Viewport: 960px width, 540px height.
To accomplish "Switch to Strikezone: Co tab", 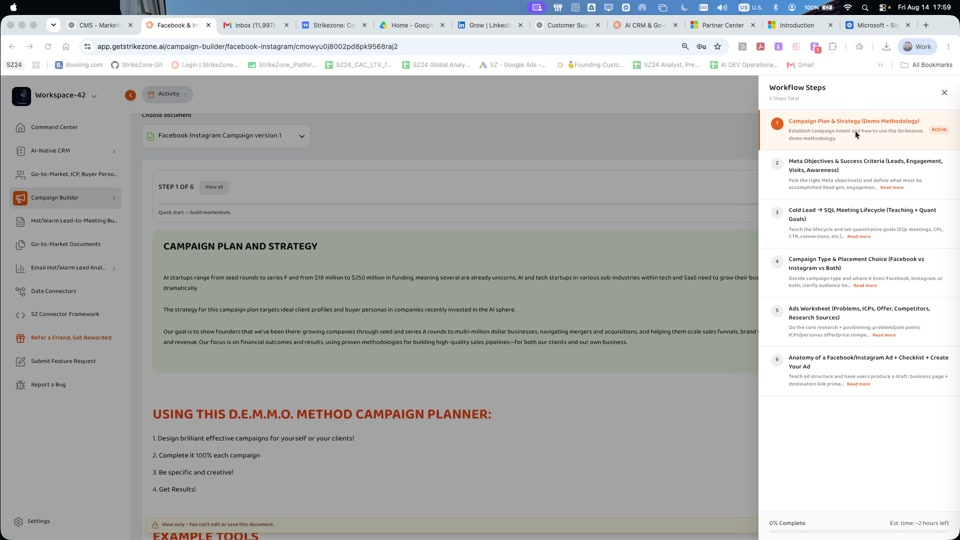I will (x=334, y=25).
